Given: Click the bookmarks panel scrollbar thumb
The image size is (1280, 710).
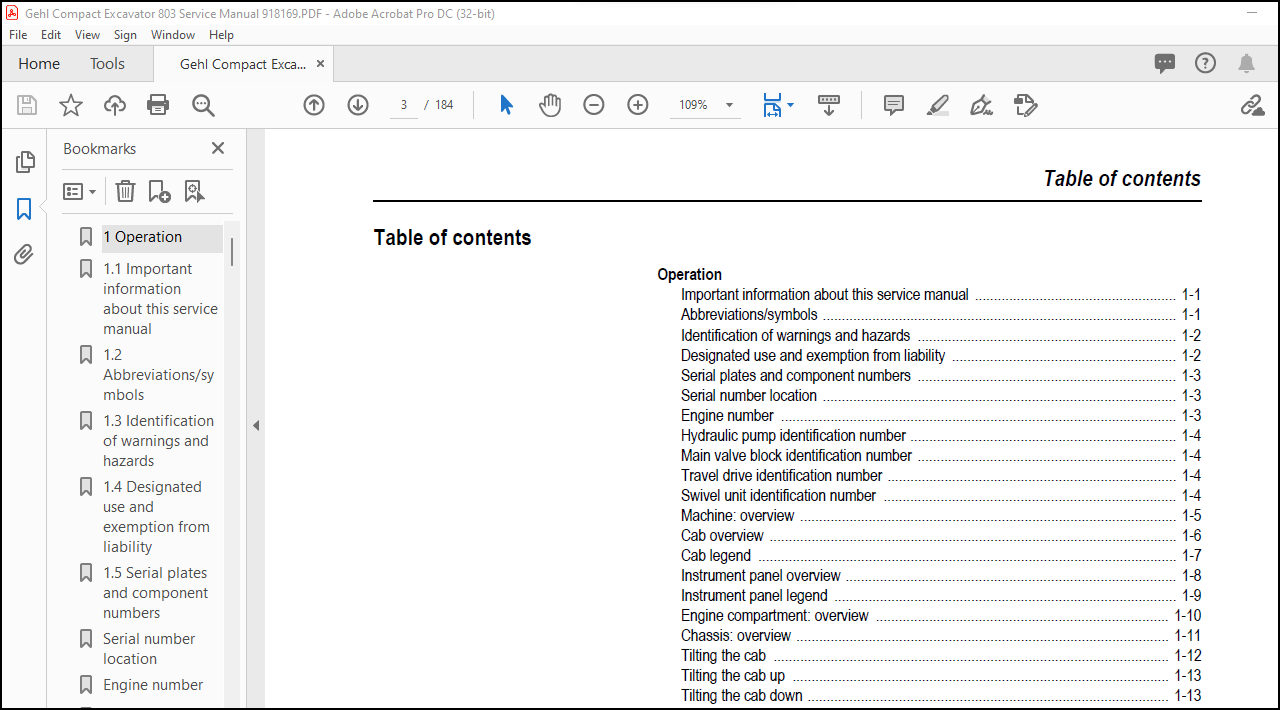Looking at the screenshot, I should 232,251.
